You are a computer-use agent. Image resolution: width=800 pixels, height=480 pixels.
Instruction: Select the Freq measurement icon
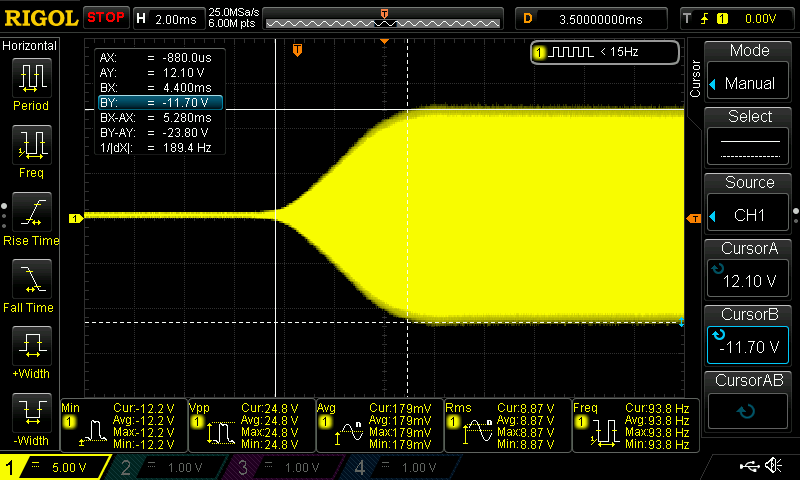[32, 145]
